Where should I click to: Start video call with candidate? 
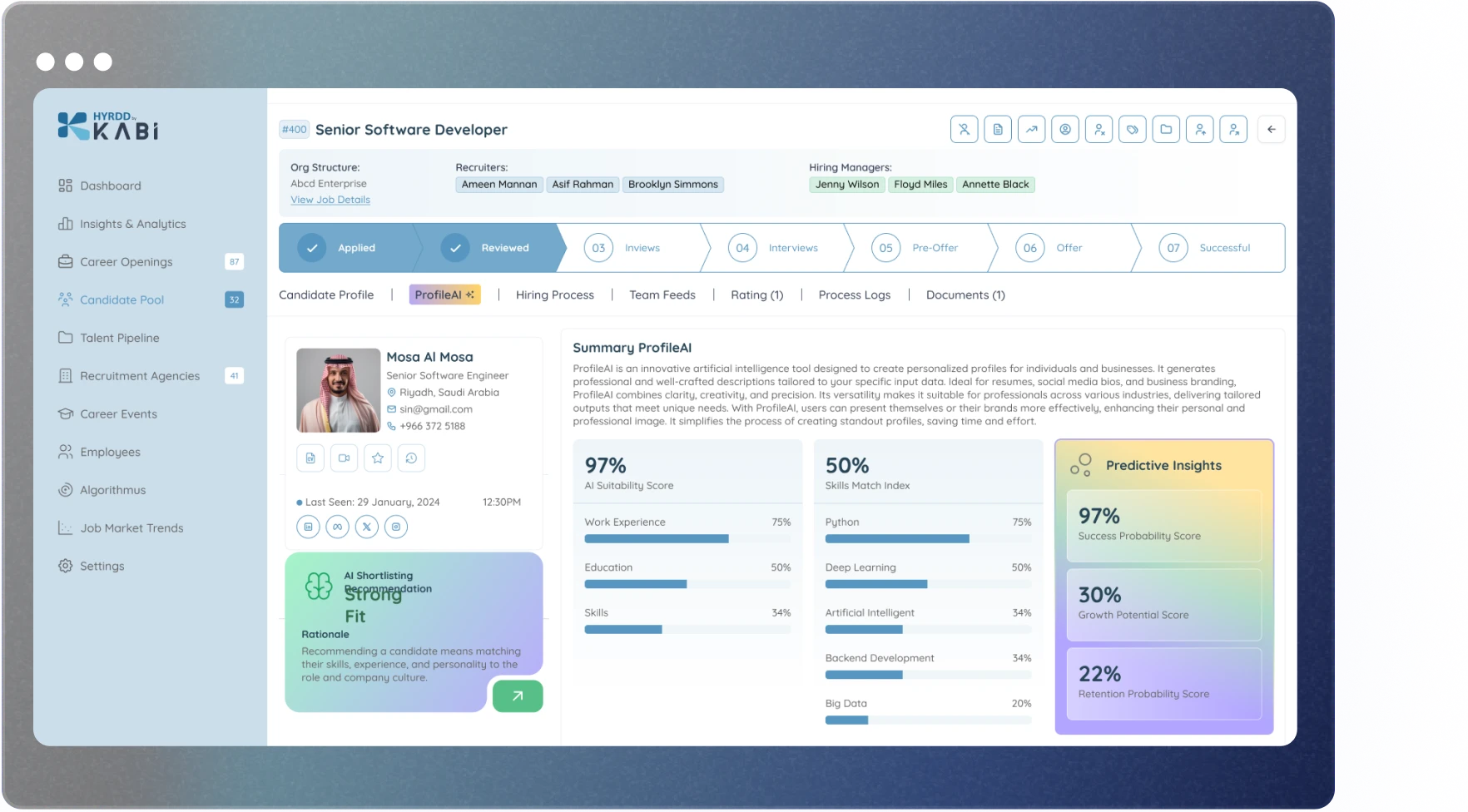click(x=344, y=458)
